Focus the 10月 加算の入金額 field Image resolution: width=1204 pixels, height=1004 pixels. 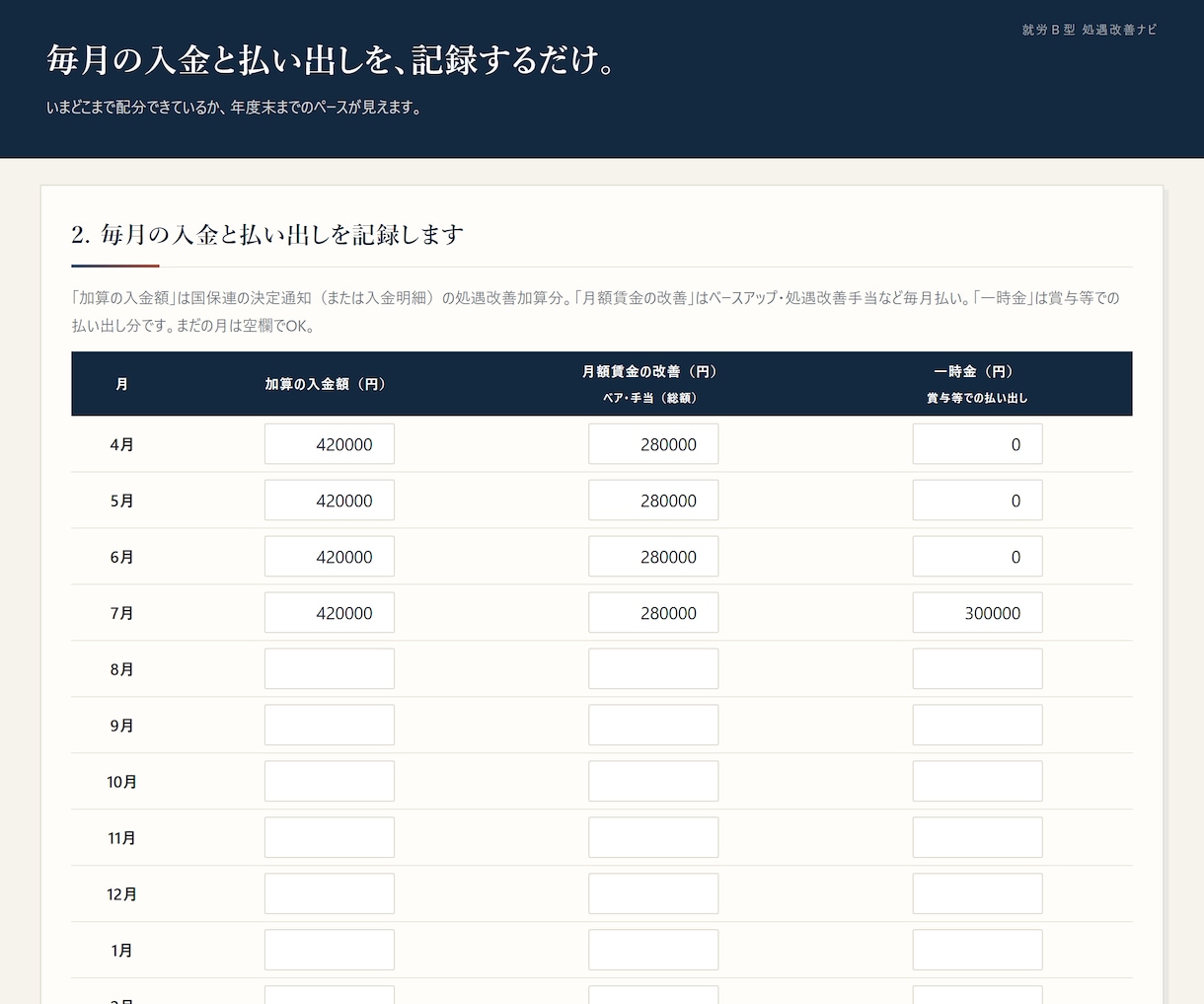coord(330,782)
